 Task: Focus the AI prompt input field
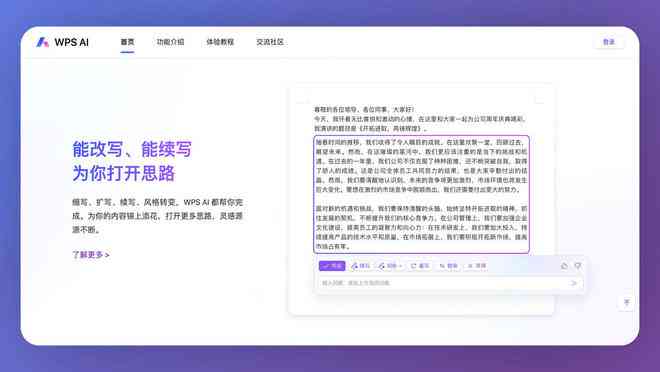click(x=450, y=283)
